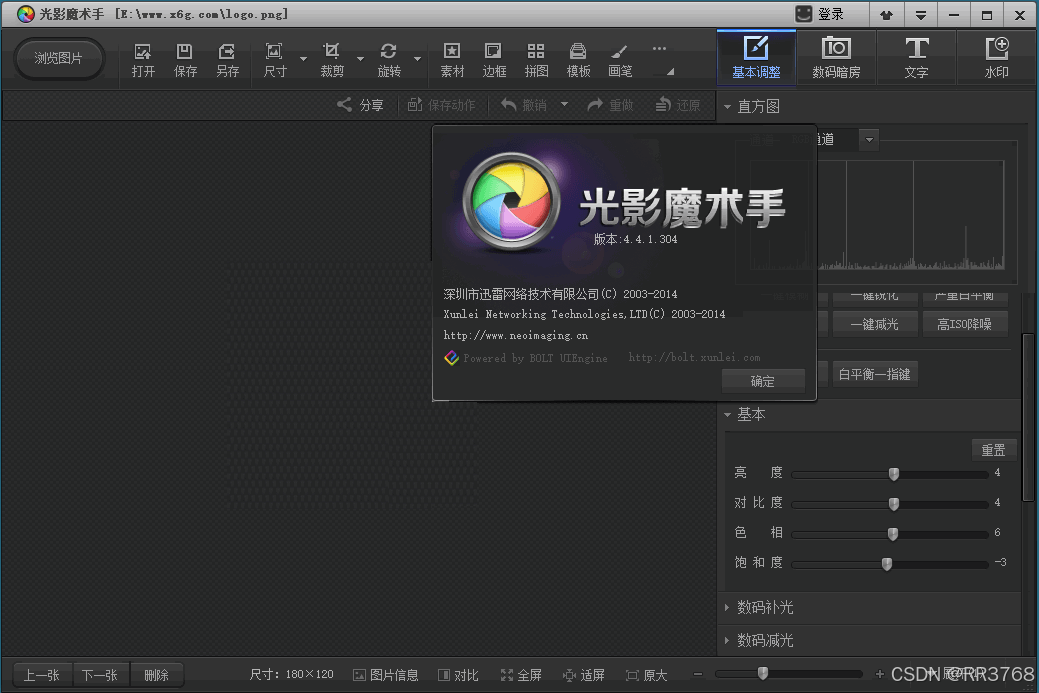
Task: Click the skin shirt icon in title bar
Action: 886,15
